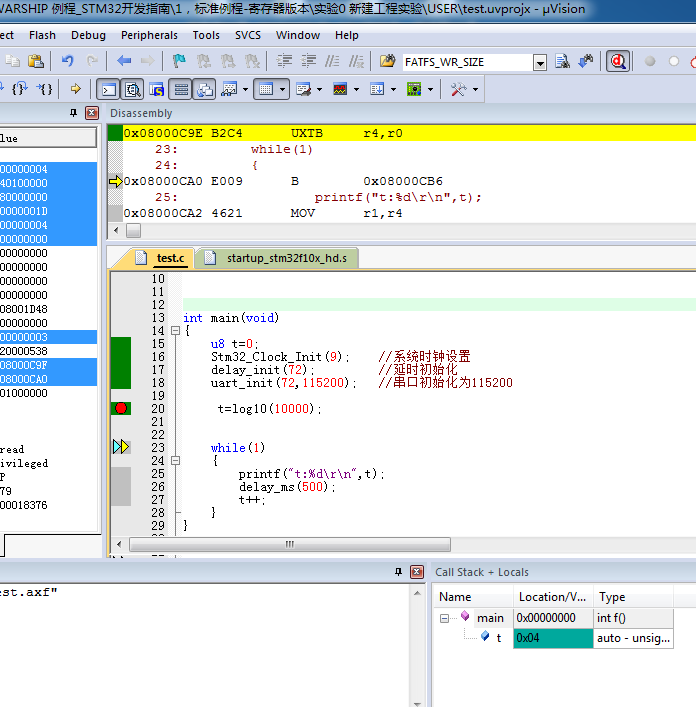Screen dimensions: 696x707
Task: Click the editor horizontal scrollbar thumb
Action: [289, 544]
